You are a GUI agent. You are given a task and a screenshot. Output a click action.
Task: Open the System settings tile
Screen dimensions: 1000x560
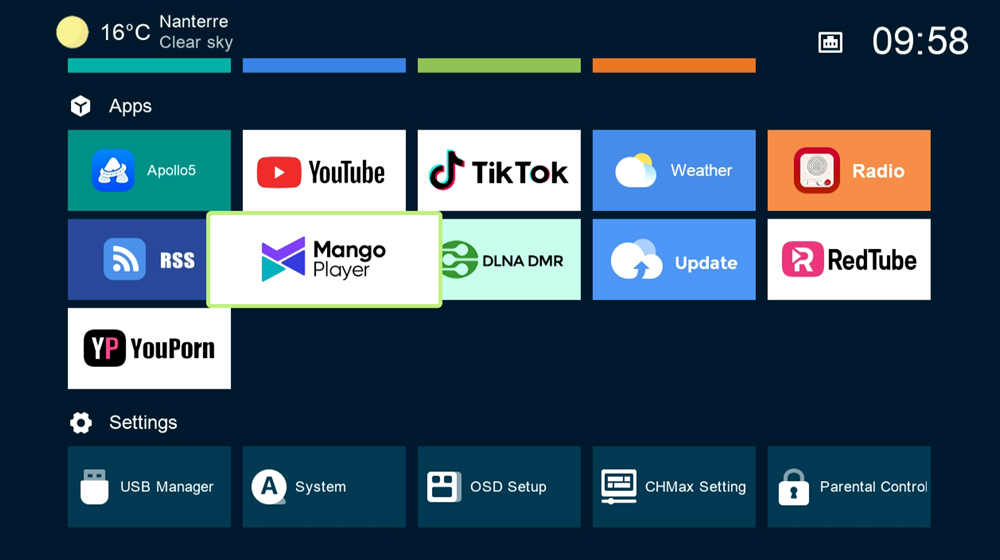coord(324,487)
